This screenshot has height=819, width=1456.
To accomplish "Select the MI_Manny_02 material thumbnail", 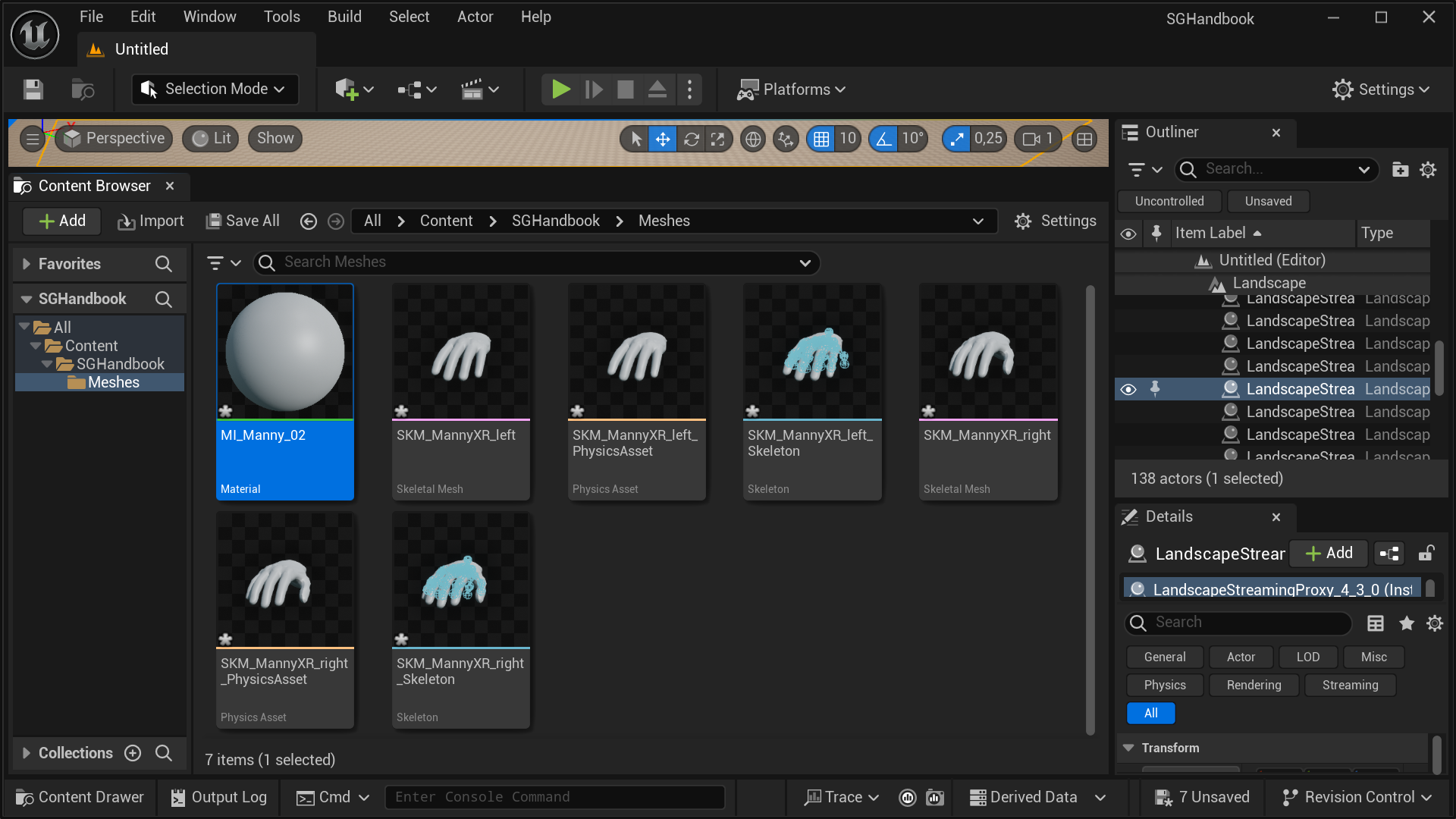I will pyautogui.click(x=284, y=351).
